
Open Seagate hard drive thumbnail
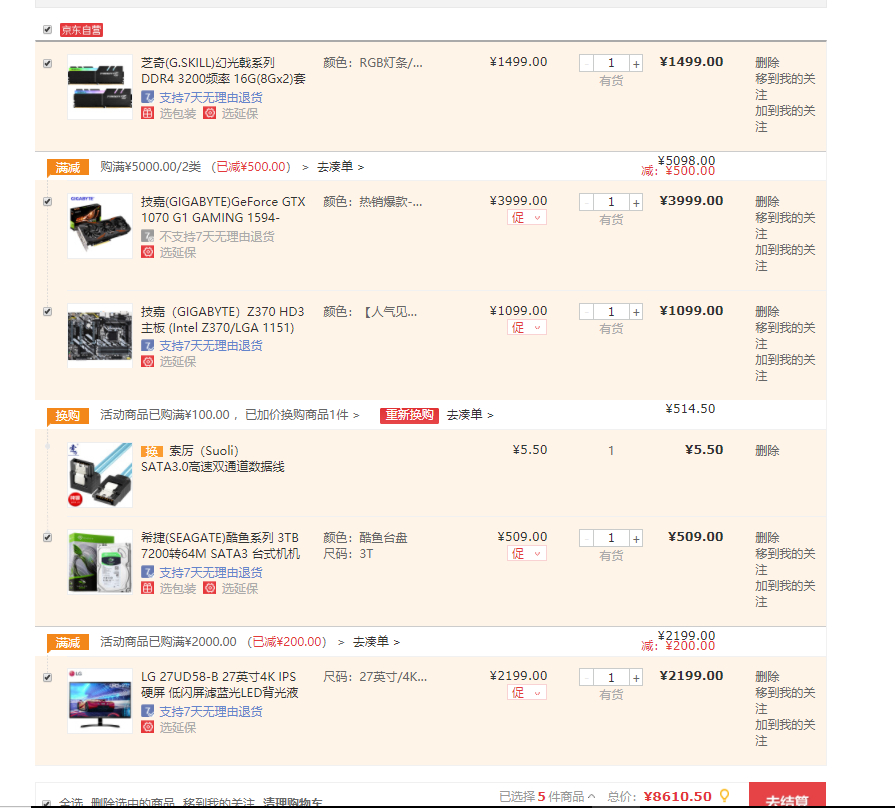[100, 562]
